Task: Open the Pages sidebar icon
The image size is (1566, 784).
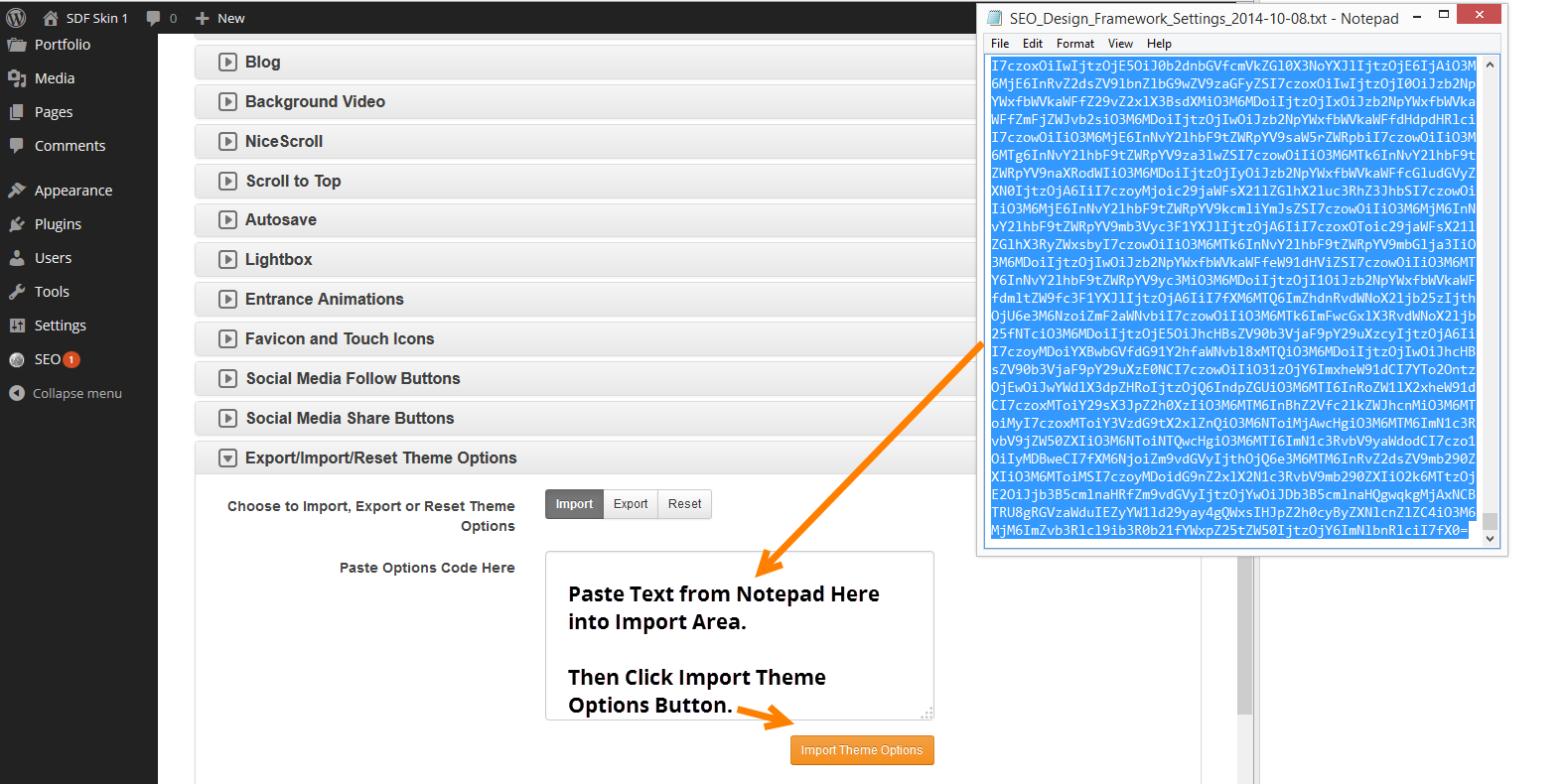Action: point(17,112)
